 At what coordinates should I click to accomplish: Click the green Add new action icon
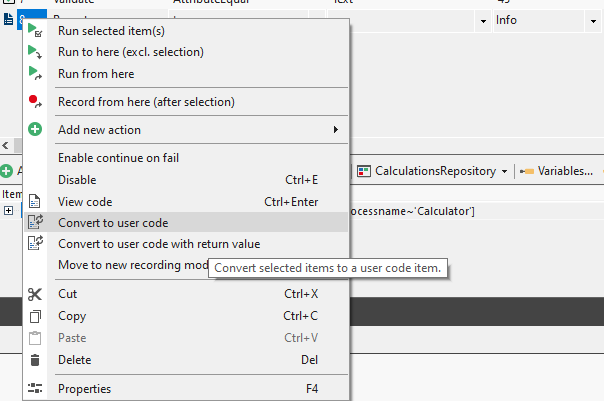35,130
